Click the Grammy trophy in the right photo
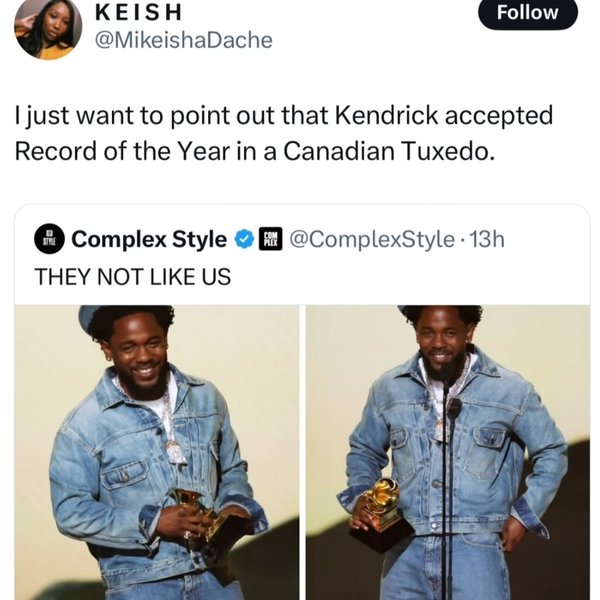Viewport: 600px width, 600px height. [382, 514]
